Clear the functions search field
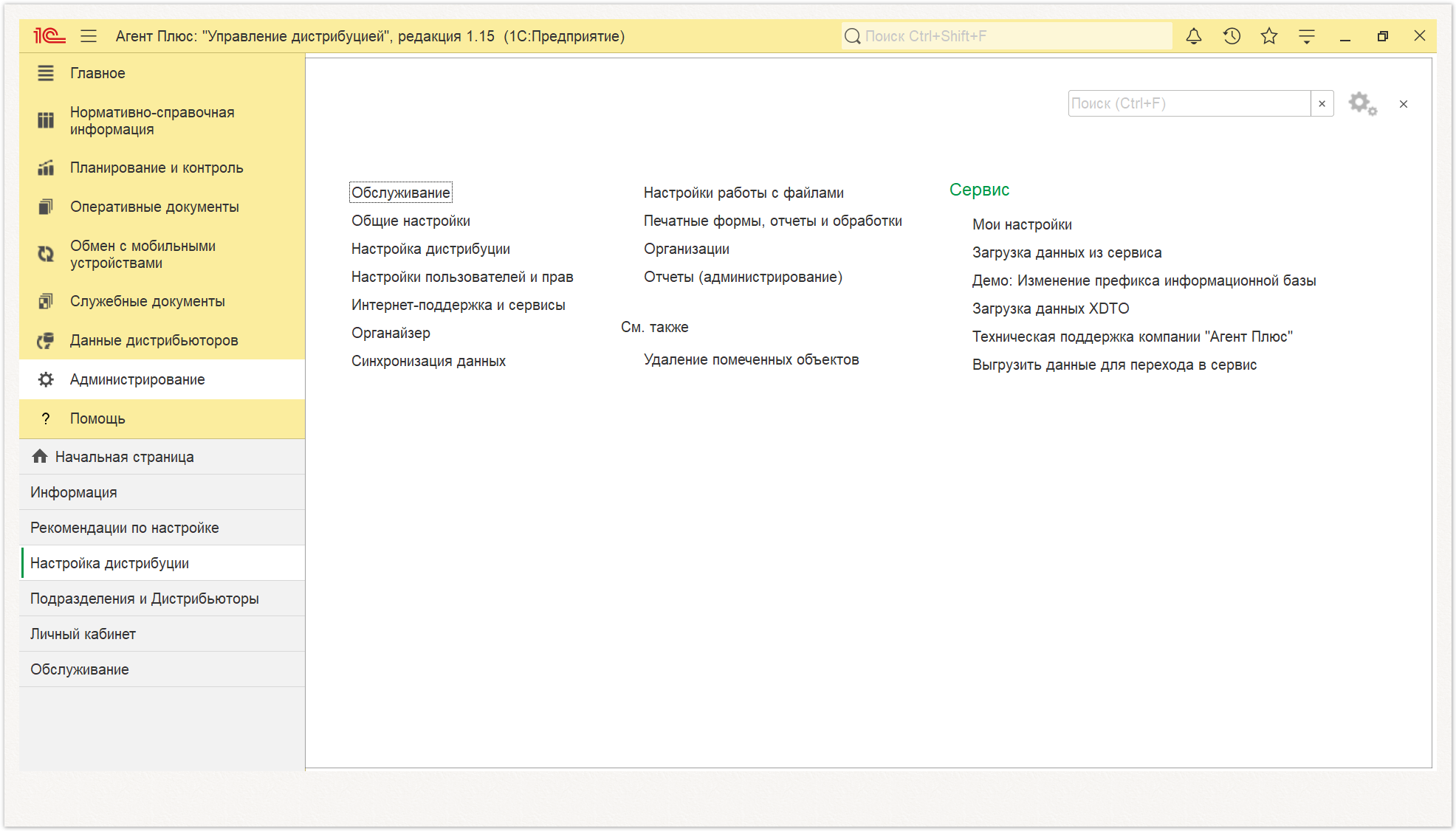This screenshot has width=1456, height=831. [x=1322, y=103]
